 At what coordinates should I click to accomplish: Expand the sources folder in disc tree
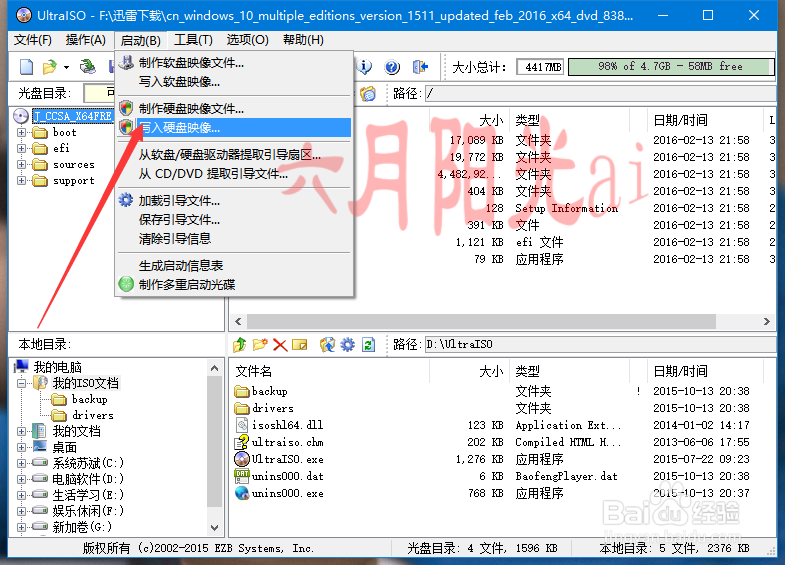(x=22, y=165)
